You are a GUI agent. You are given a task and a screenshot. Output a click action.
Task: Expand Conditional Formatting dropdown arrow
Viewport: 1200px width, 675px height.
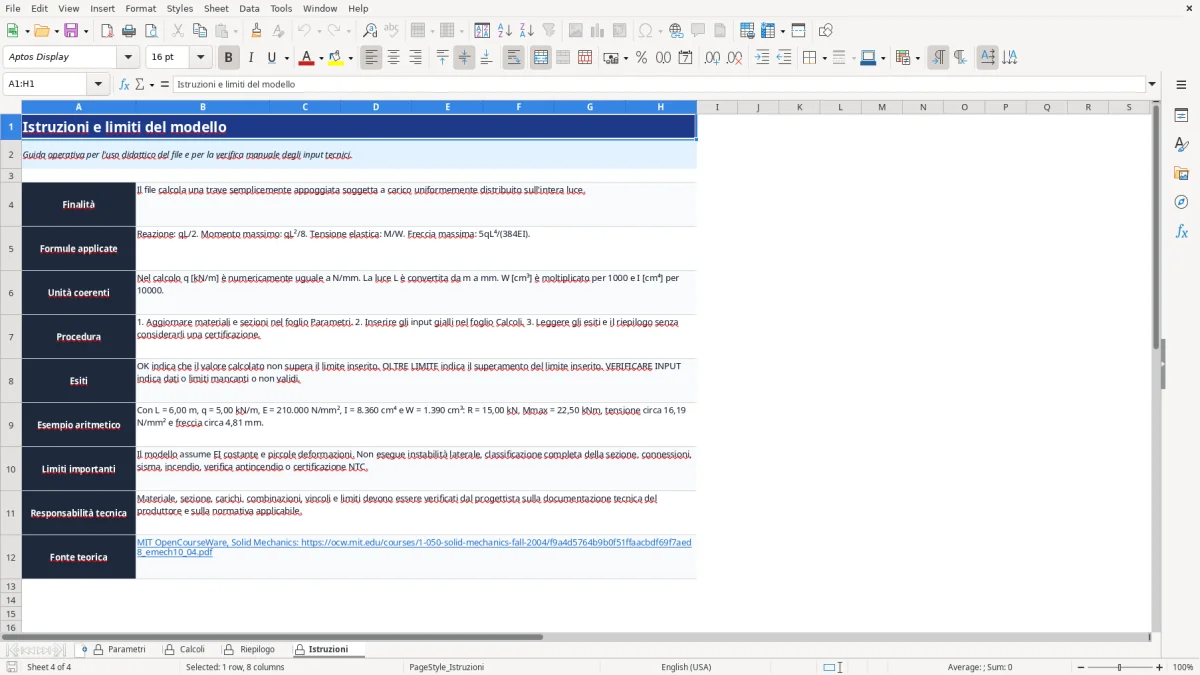[917, 58]
